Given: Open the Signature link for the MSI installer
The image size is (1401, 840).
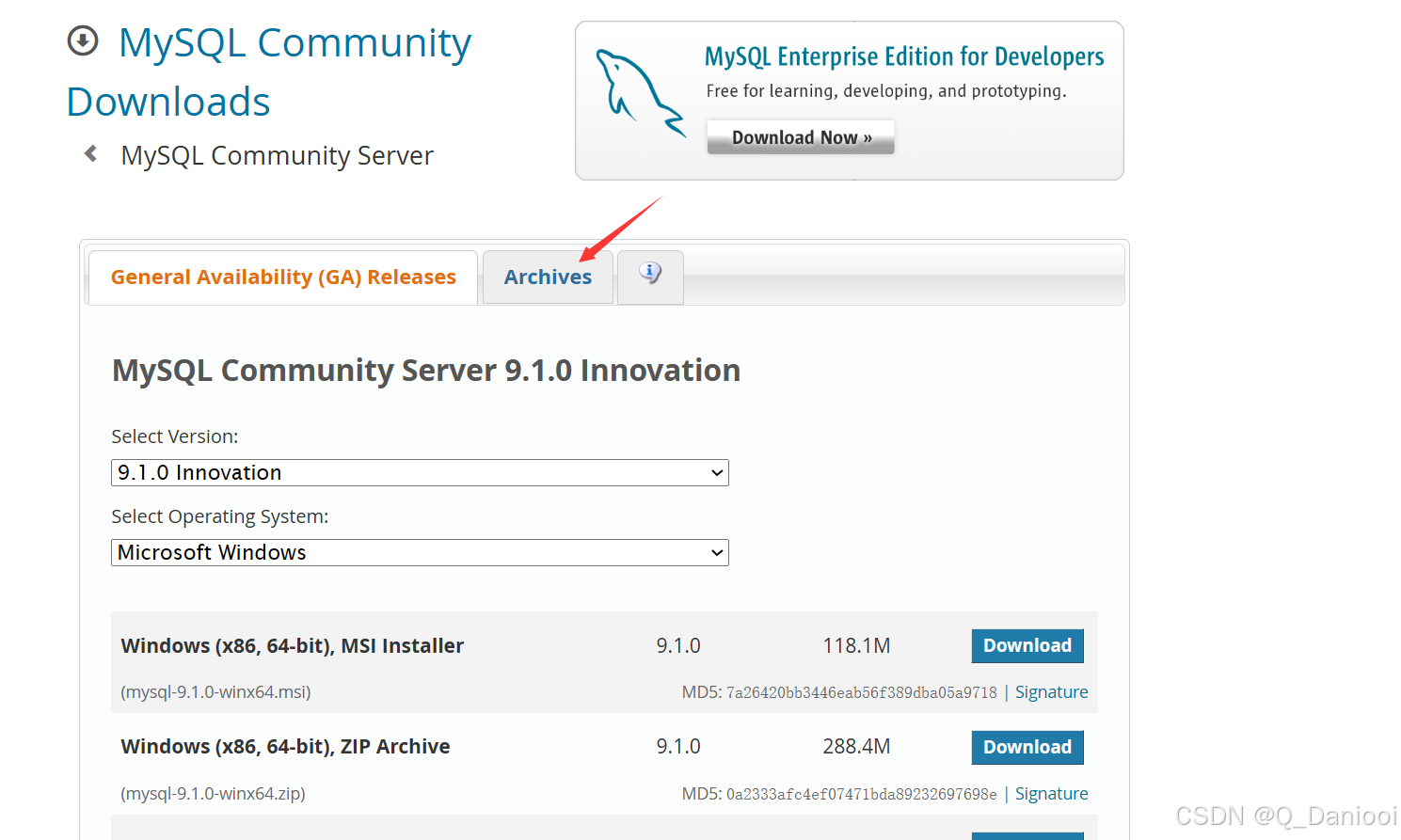Looking at the screenshot, I should tap(1051, 691).
